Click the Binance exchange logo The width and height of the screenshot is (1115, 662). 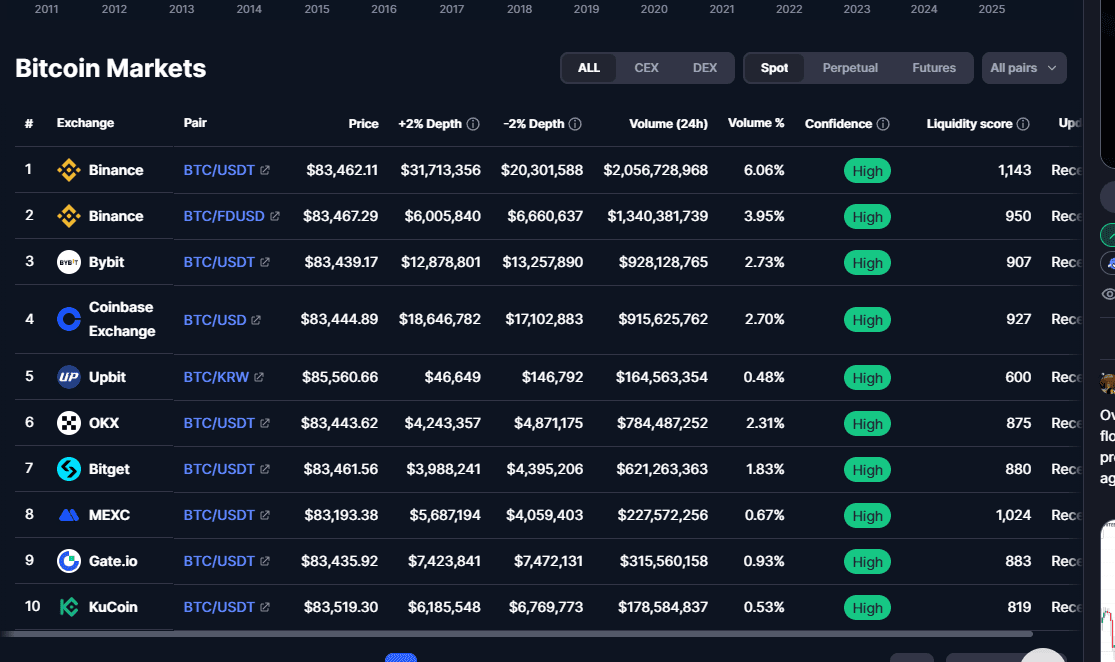coord(67,170)
